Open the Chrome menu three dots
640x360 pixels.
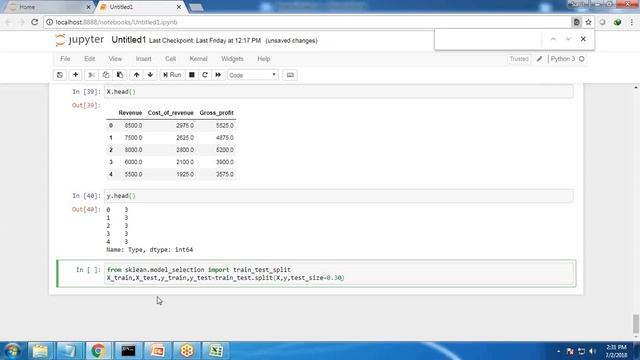coord(632,22)
